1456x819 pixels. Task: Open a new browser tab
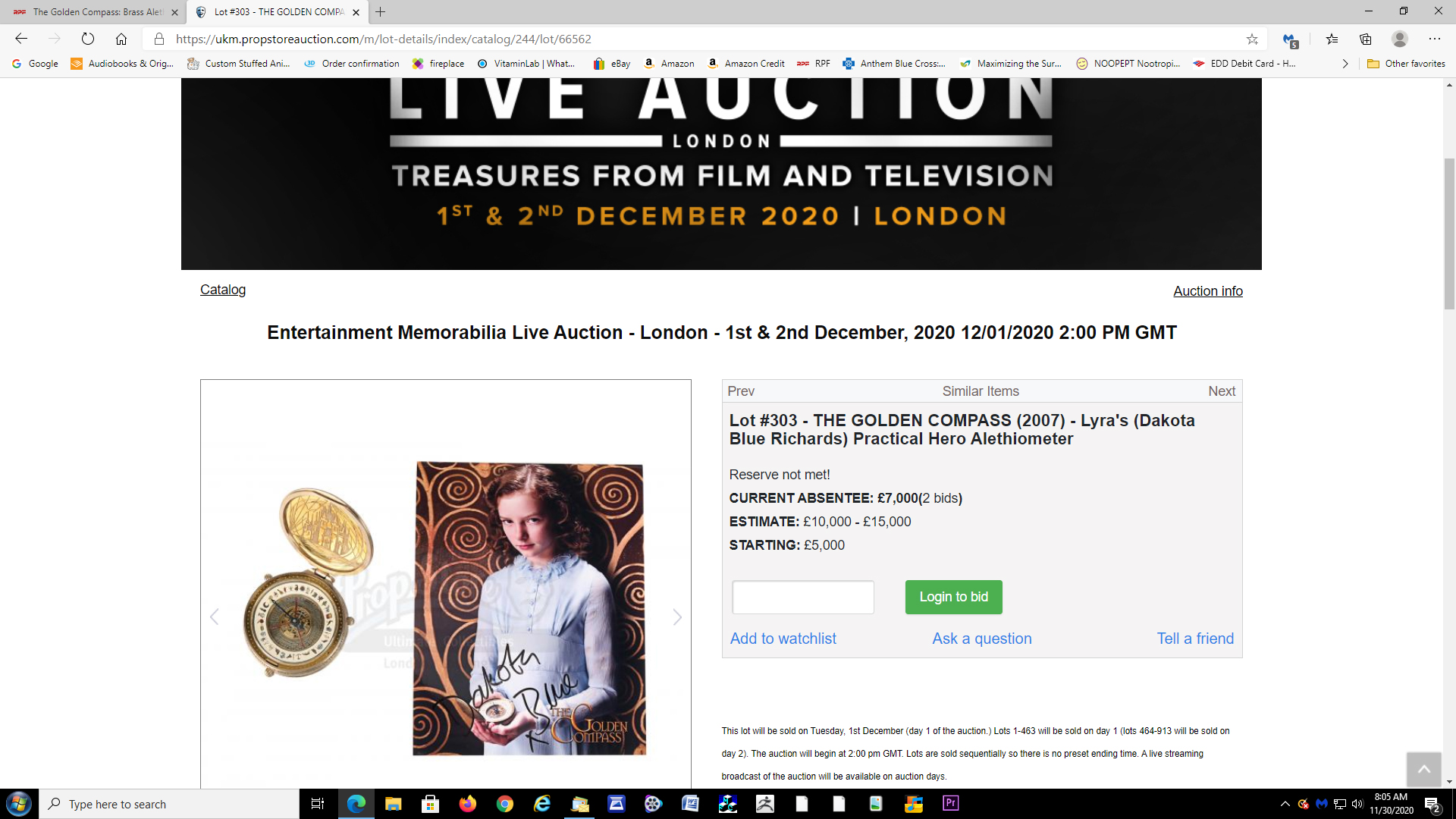click(x=381, y=12)
